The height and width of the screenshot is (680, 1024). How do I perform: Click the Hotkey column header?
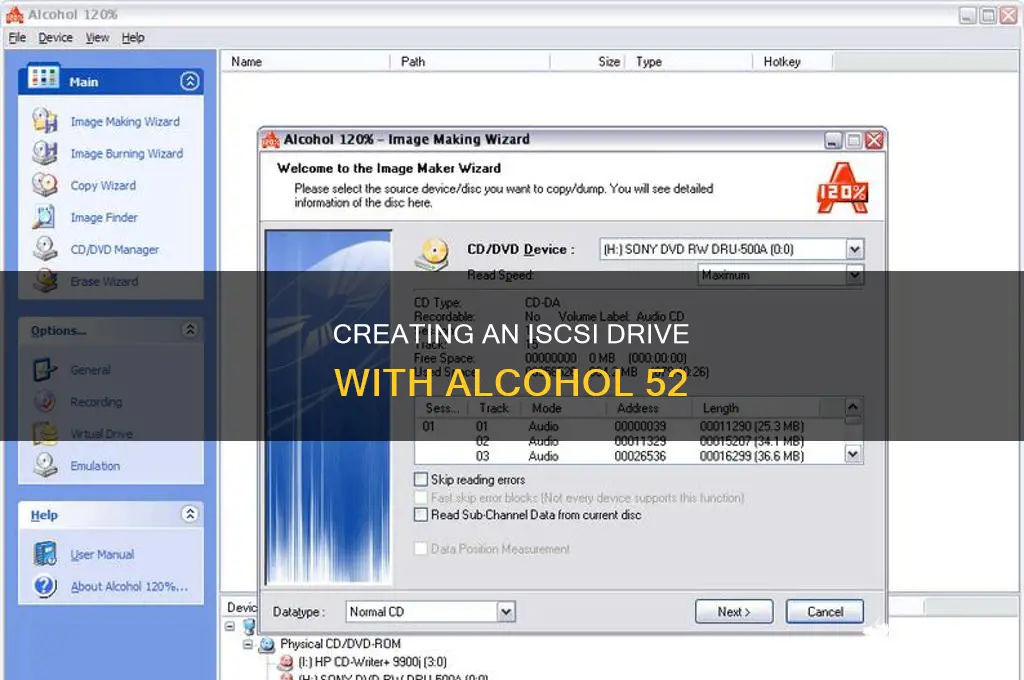click(x=792, y=61)
